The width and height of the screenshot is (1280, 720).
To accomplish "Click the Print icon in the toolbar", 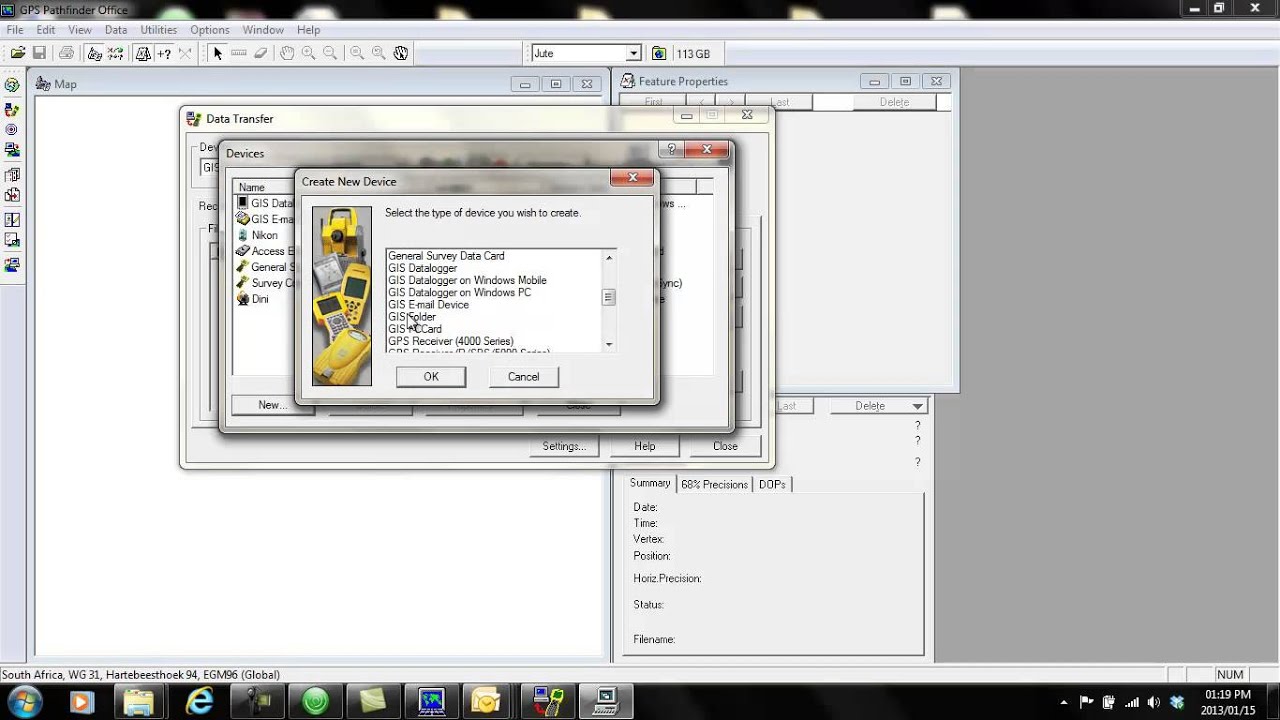I will tap(67, 53).
